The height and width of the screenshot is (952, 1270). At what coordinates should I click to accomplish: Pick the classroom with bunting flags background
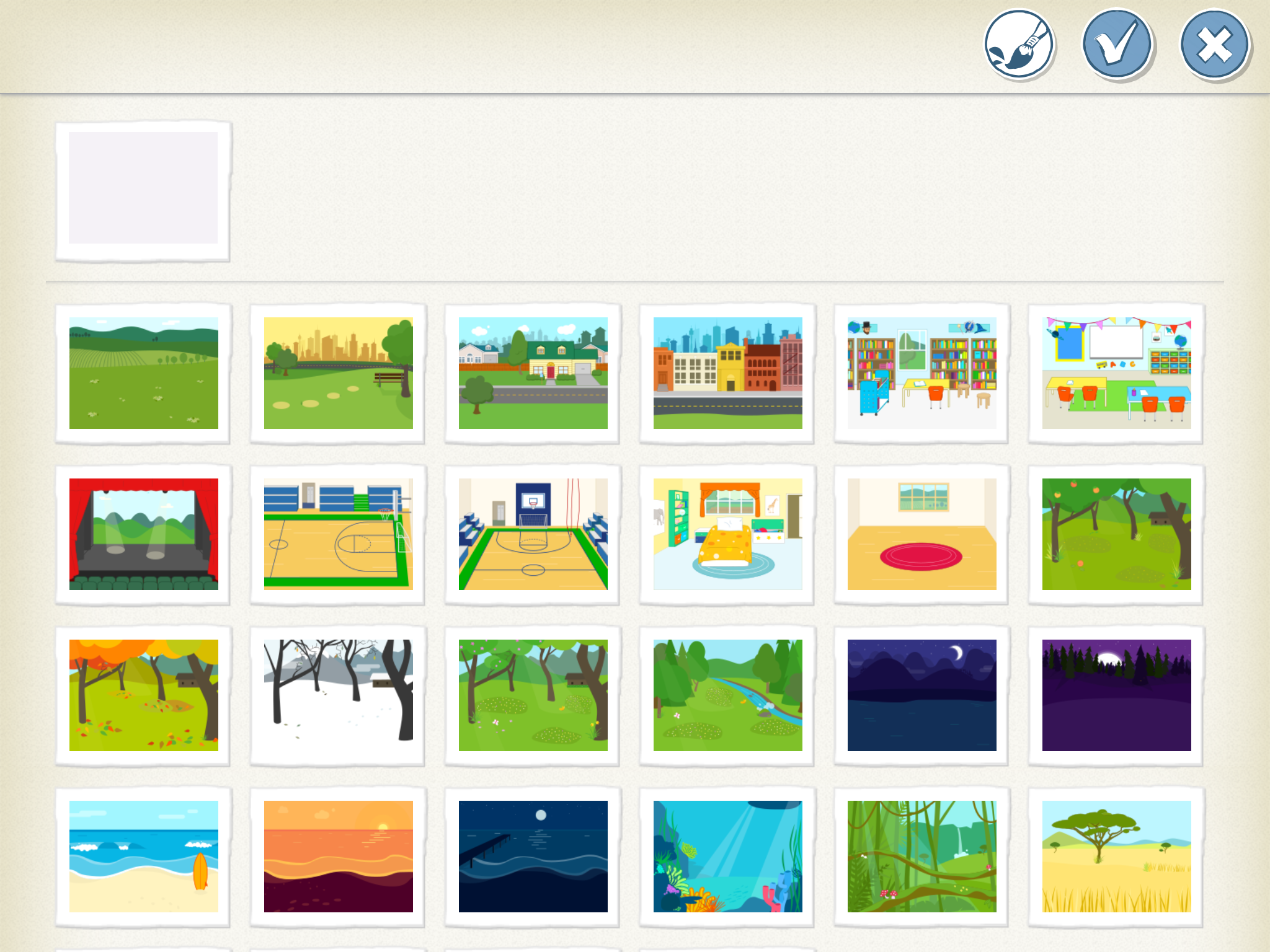pyautogui.click(x=1117, y=373)
